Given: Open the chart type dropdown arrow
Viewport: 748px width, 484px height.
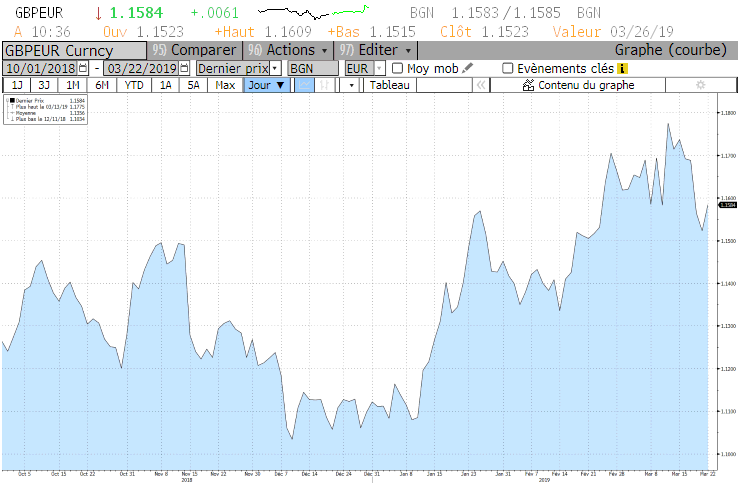Looking at the screenshot, I should (x=351, y=85).
